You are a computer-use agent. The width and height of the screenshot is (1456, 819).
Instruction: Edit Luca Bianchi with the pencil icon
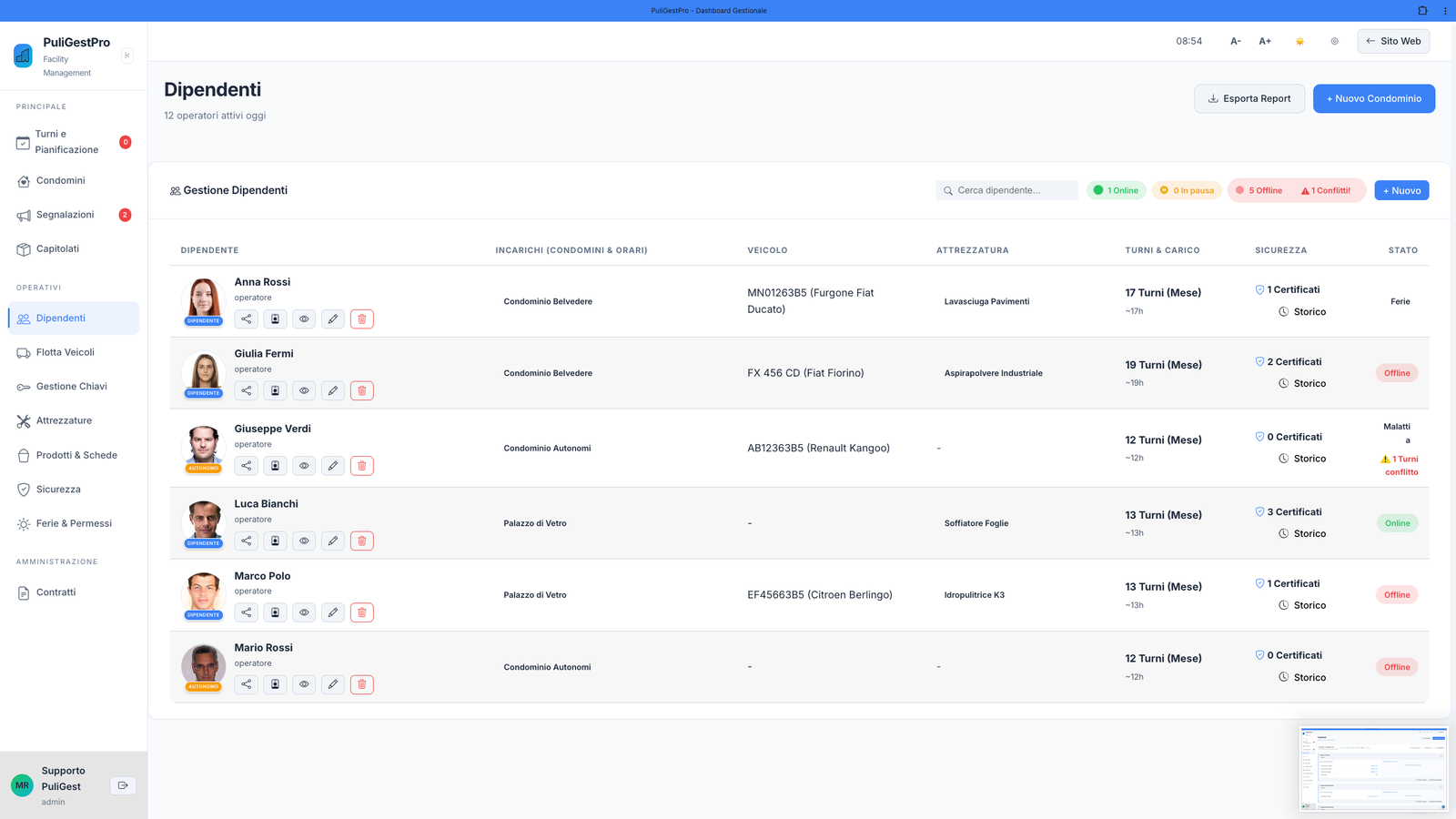click(333, 541)
